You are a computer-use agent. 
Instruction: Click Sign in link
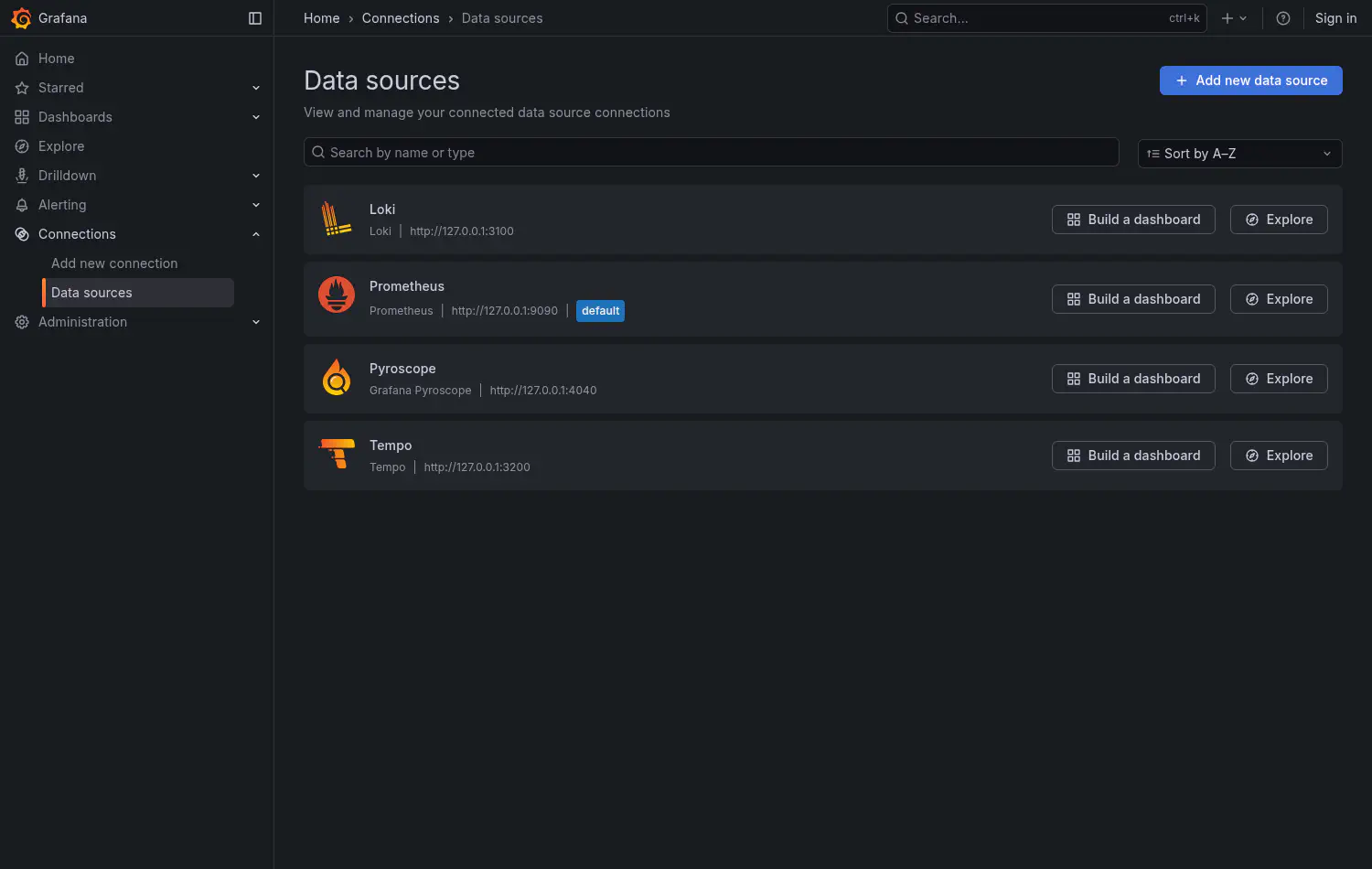point(1335,18)
